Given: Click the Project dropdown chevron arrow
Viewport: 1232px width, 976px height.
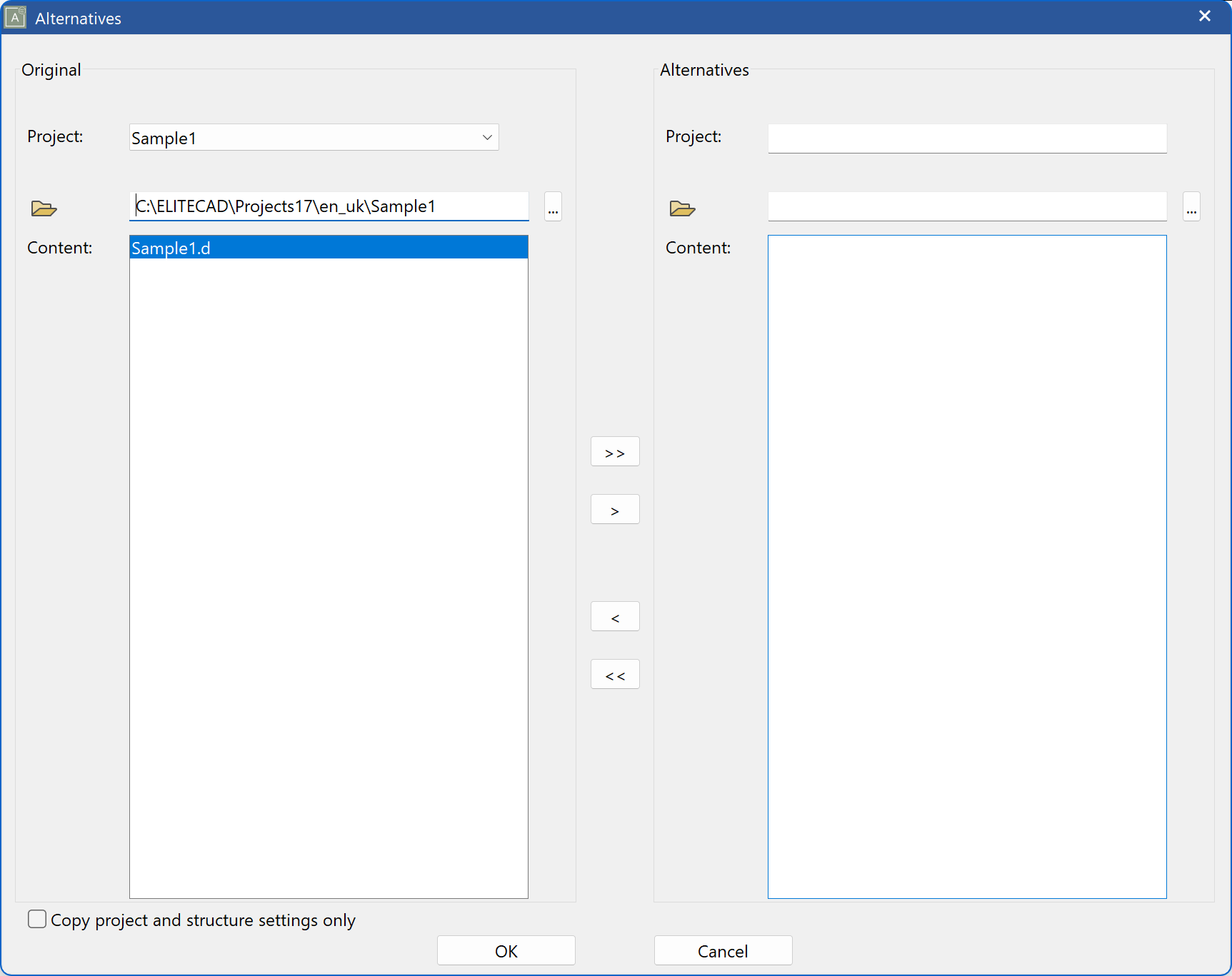Looking at the screenshot, I should coord(486,137).
